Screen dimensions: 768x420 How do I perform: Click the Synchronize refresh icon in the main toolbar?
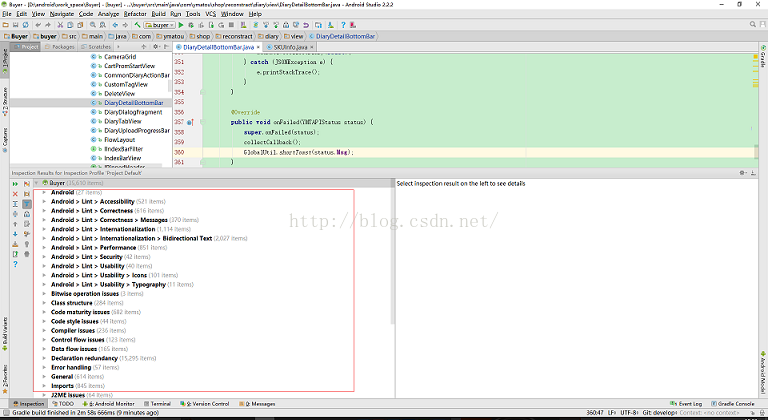tap(25, 25)
